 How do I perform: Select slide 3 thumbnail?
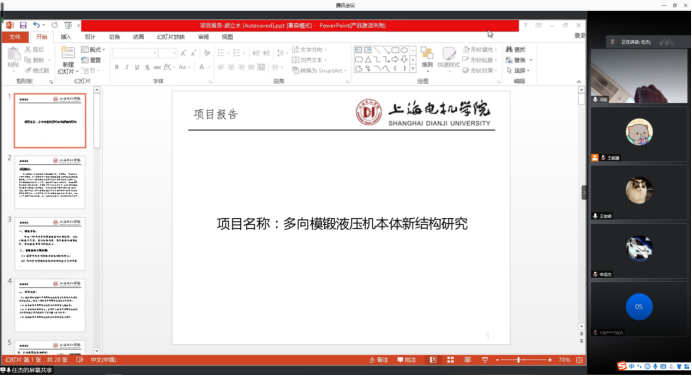[x=50, y=244]
